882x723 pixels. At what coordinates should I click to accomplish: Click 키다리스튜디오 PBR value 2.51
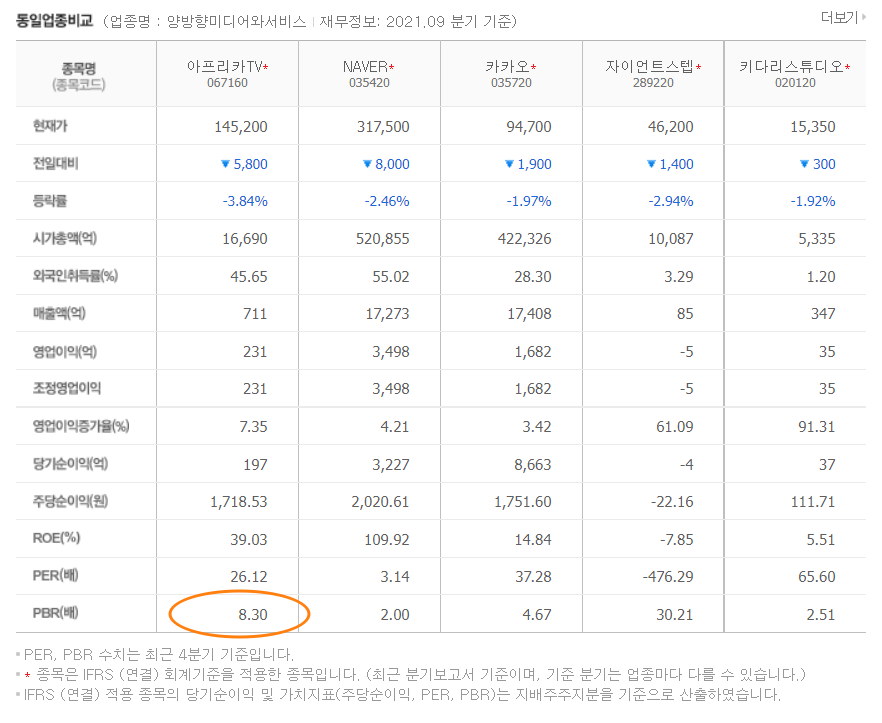(x=821, y=615)
